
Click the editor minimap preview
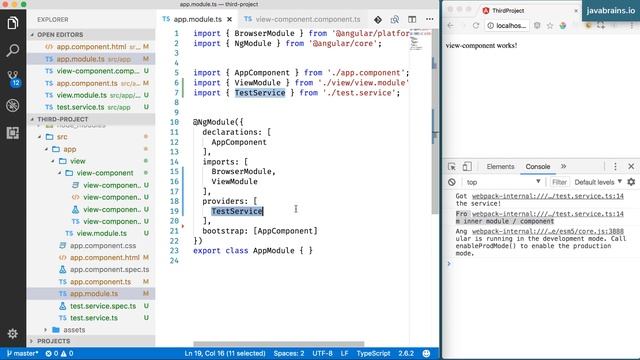click(420, 41)
